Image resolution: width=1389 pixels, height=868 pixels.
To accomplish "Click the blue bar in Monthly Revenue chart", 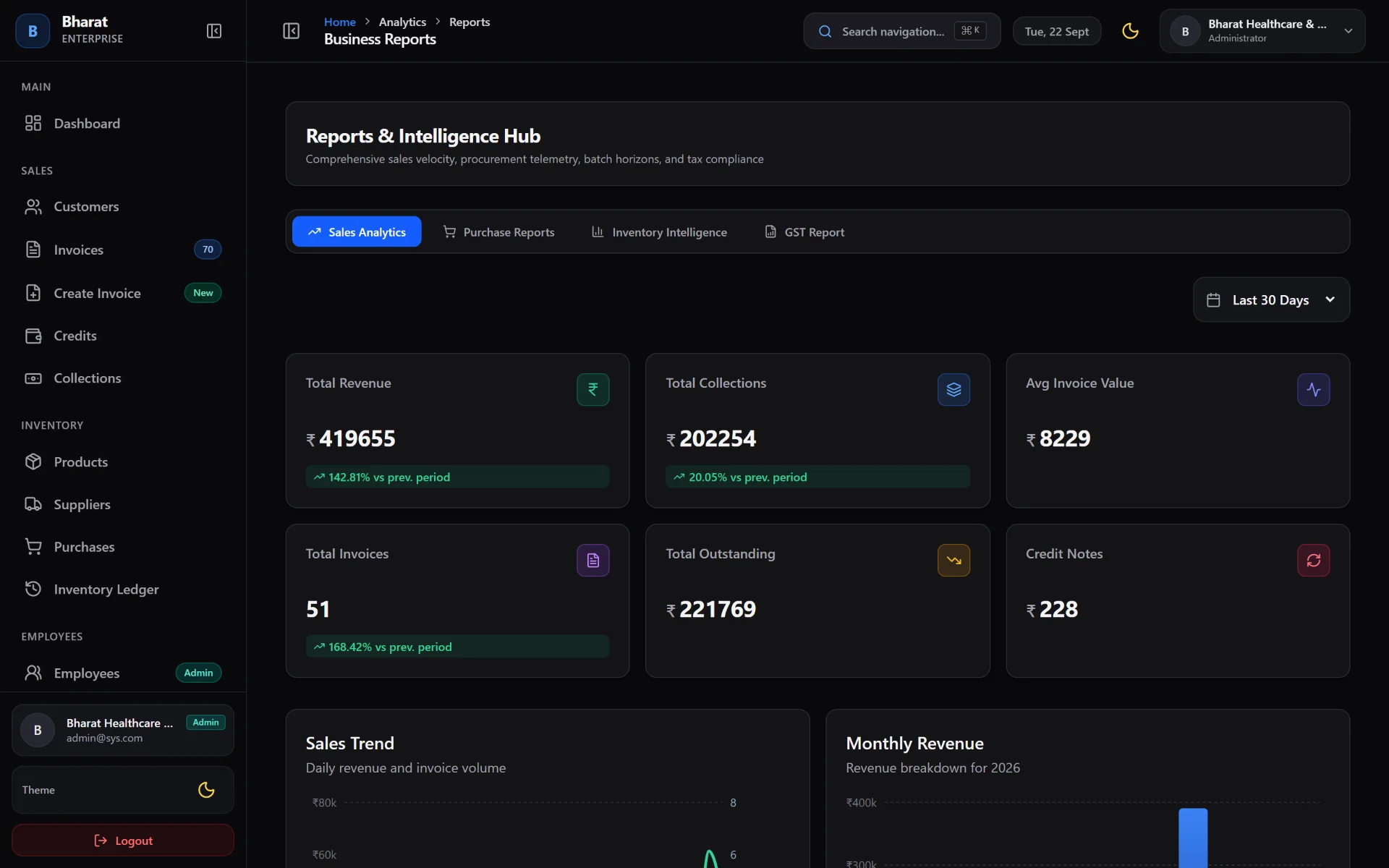I will tap(1193, 838).
